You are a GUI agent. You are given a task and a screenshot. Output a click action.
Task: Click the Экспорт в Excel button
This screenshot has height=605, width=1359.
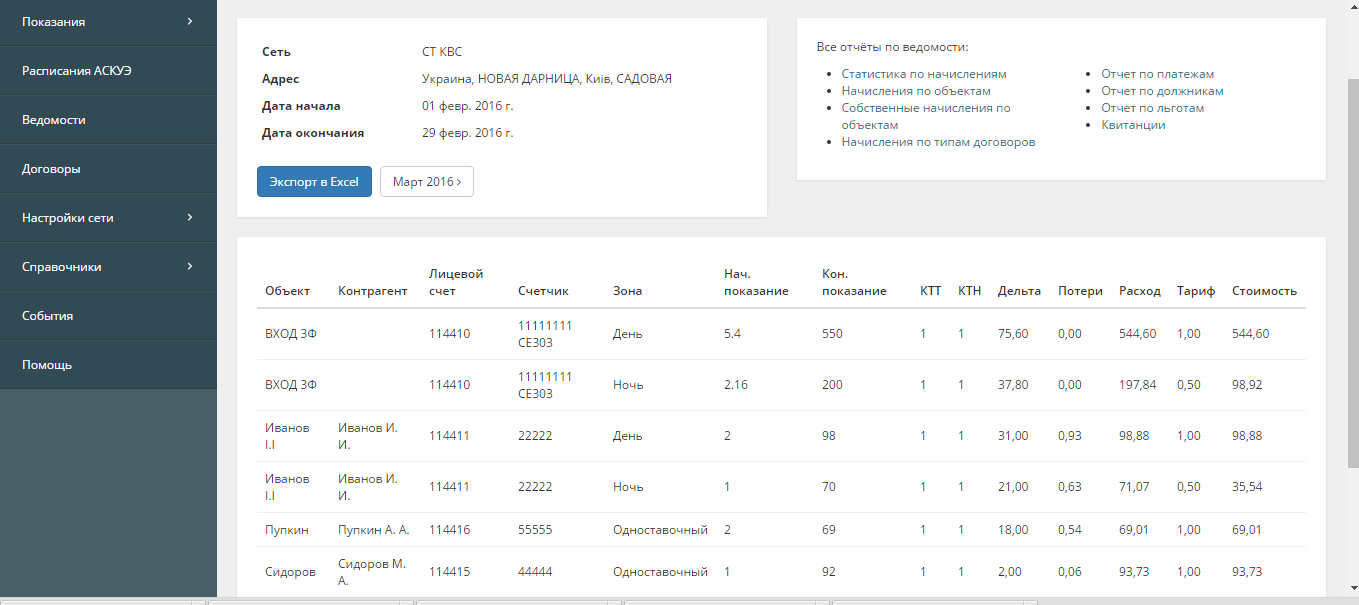pos(314,182)
